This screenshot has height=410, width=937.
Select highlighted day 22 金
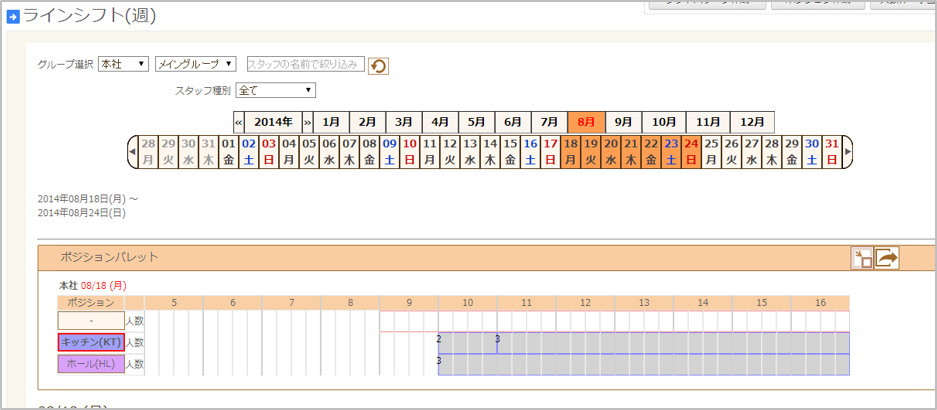651,152
